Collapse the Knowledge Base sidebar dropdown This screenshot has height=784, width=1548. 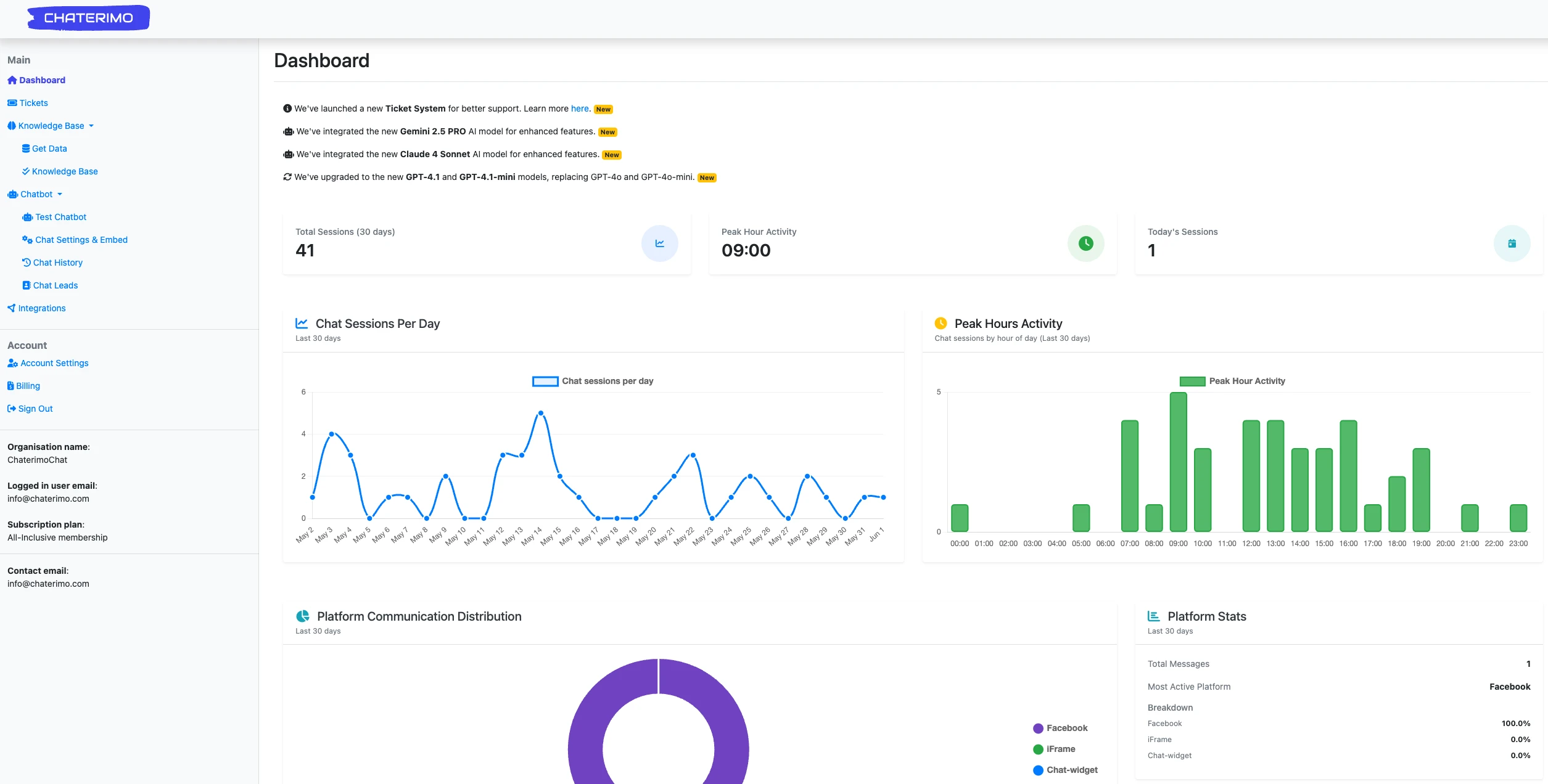[x=51, y=126]
